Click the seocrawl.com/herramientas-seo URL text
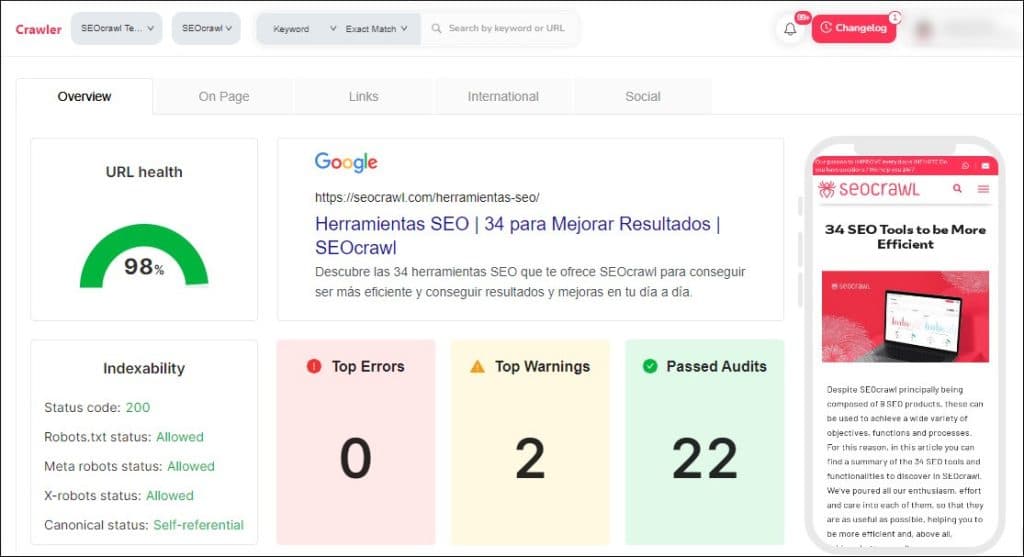Screen dimensions: 1024x557 point(427,197)
